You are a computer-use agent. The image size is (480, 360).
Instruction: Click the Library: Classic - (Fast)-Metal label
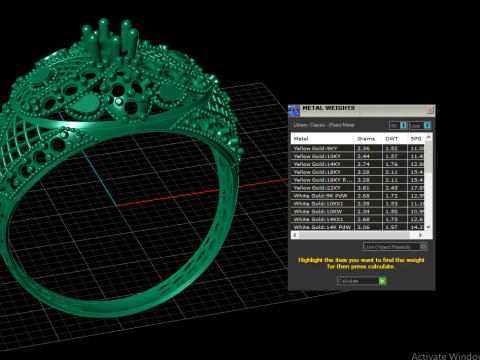pos(324,125)
